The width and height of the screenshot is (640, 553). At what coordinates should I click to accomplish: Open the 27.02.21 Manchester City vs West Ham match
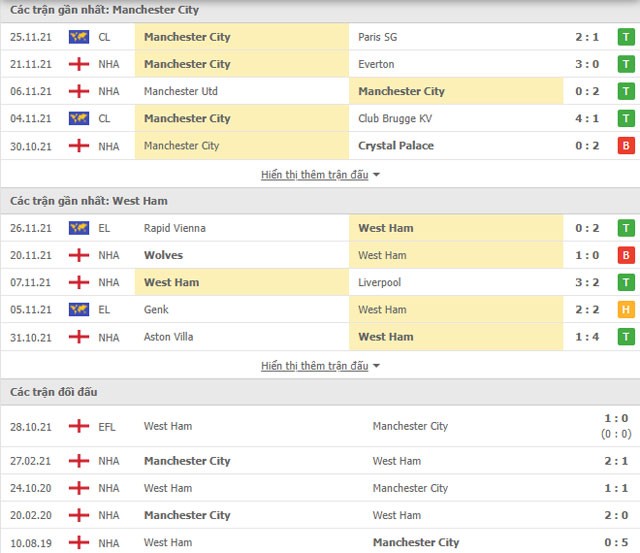pos(320,461)
